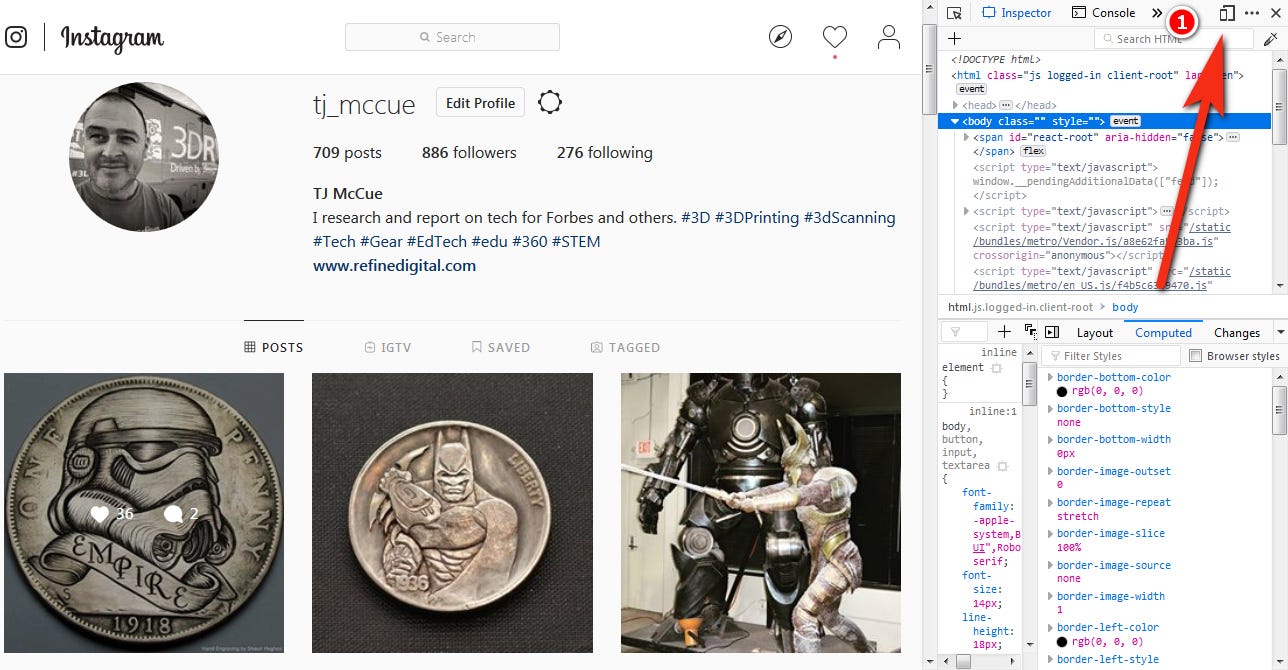Expand border-image-outset computed property
Image resolution: width=1288 pixels, height=670 pixels.
1050,472
